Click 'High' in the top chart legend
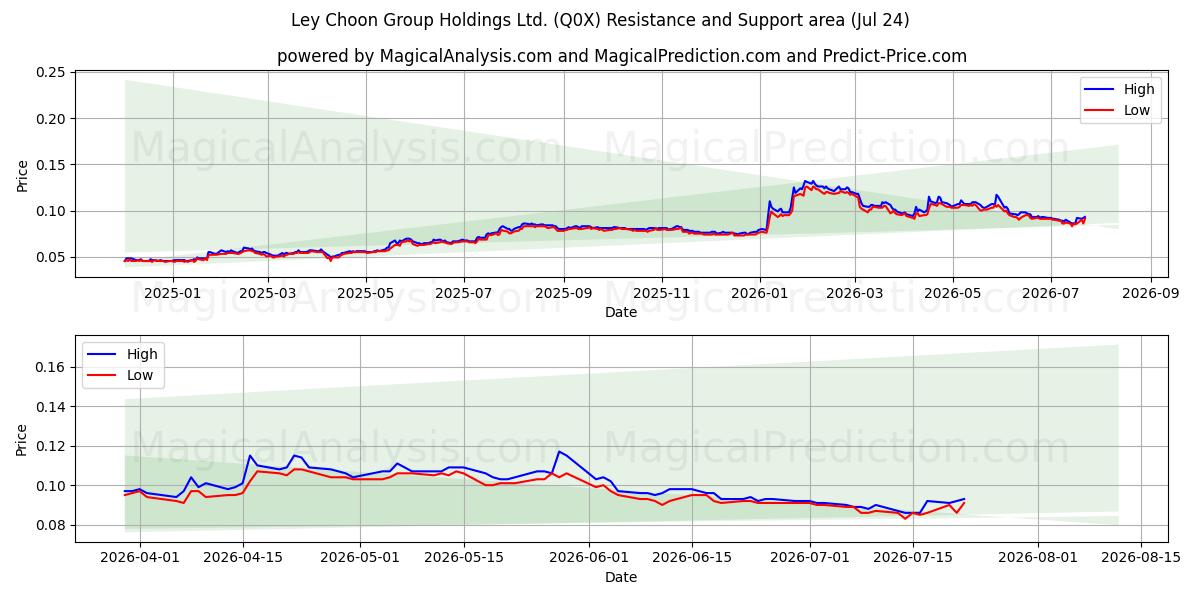This screenshot has width=1200, height=600. pyautogui.click(x=1138, y=89)
